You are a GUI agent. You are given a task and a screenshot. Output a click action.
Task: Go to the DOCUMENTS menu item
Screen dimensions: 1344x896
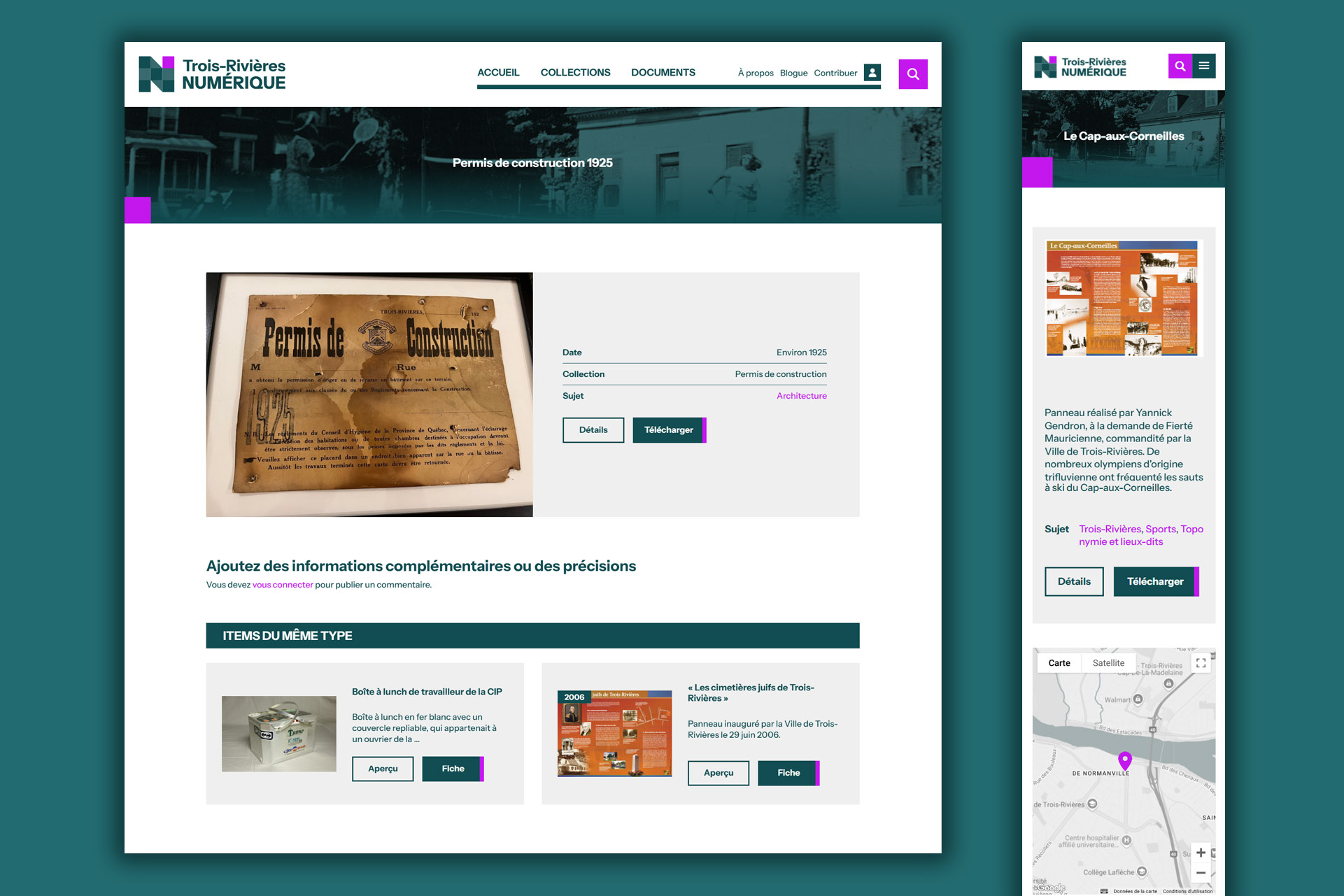point(663,73)
